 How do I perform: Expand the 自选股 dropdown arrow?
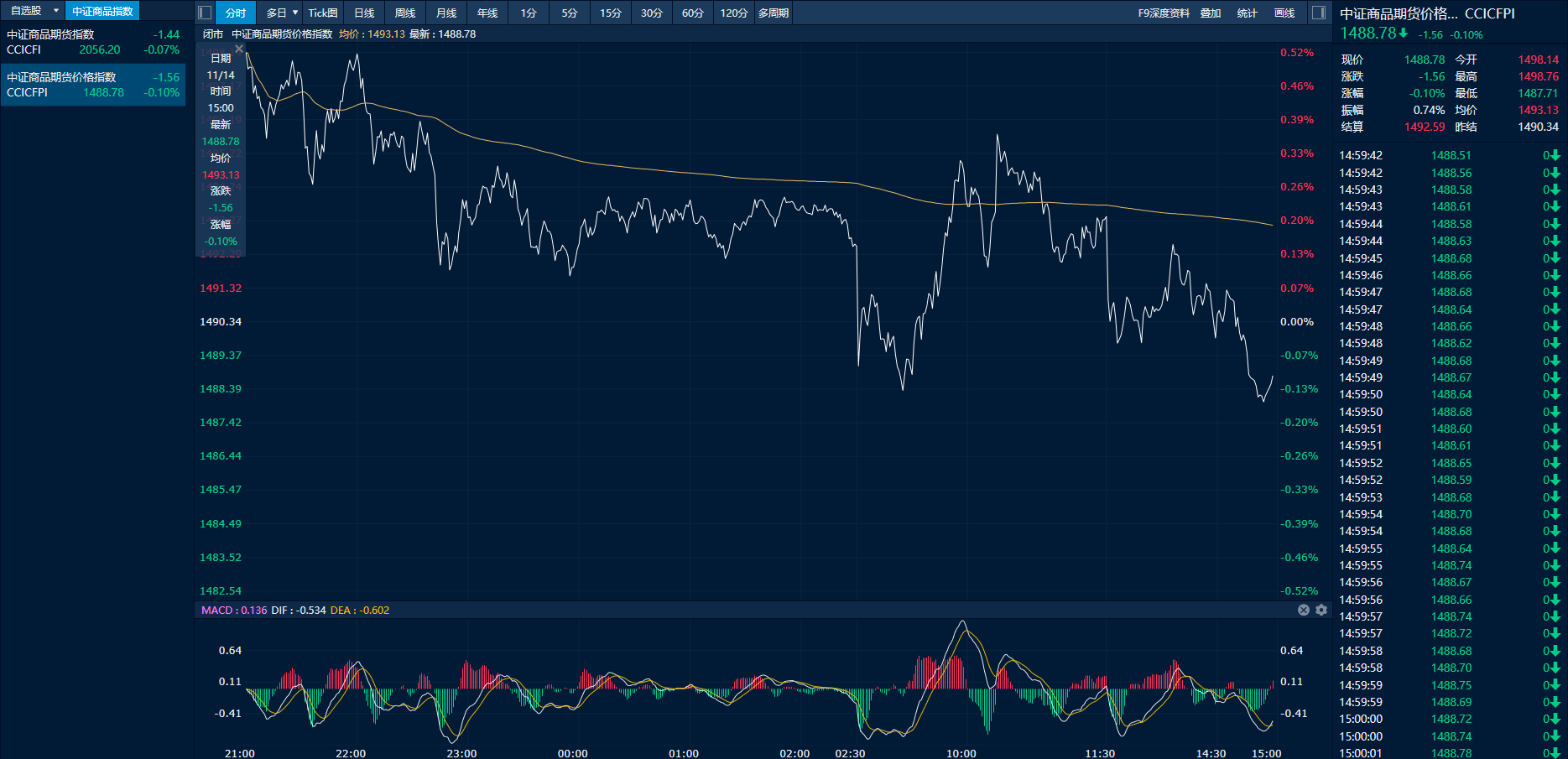56,11
